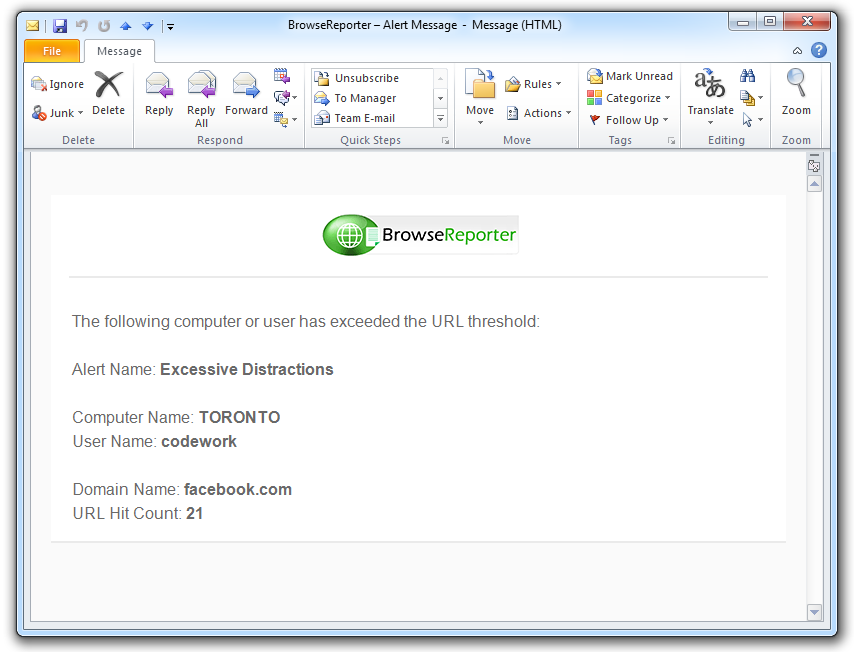Click the Zoom magnifier button

pyautogui.click(x=796, y=93)
